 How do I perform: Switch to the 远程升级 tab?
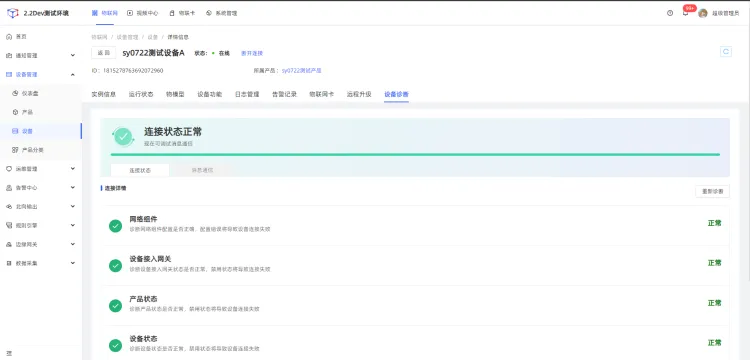click(x=359, y=94)
